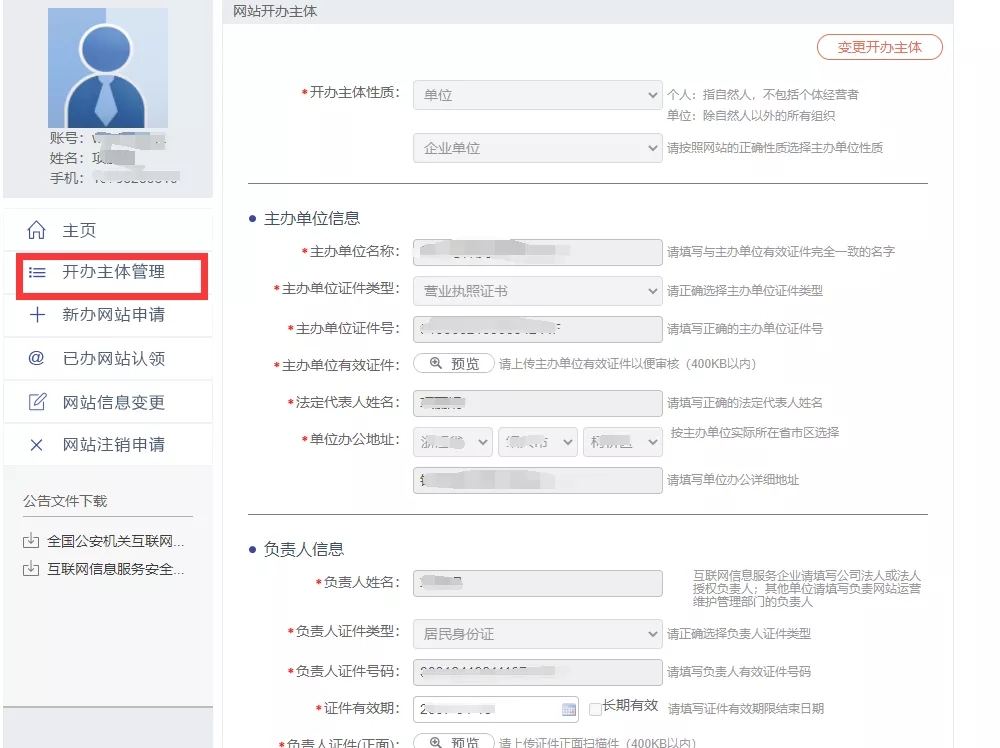The width and height of the screenshot is (1000, 748).
Task: Open the 负责人证件类型 dropdown showing 居民身份证
Action: click(537, 634)
